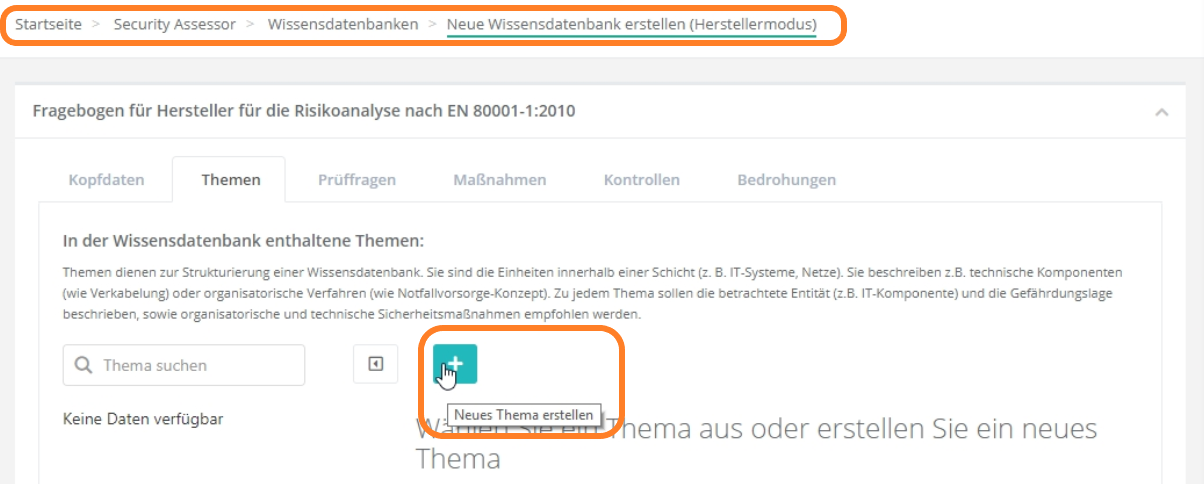This screenshot has width=1204, height=484.
Task: Go to the Maßnahmen tab
Action: point(500,180)
